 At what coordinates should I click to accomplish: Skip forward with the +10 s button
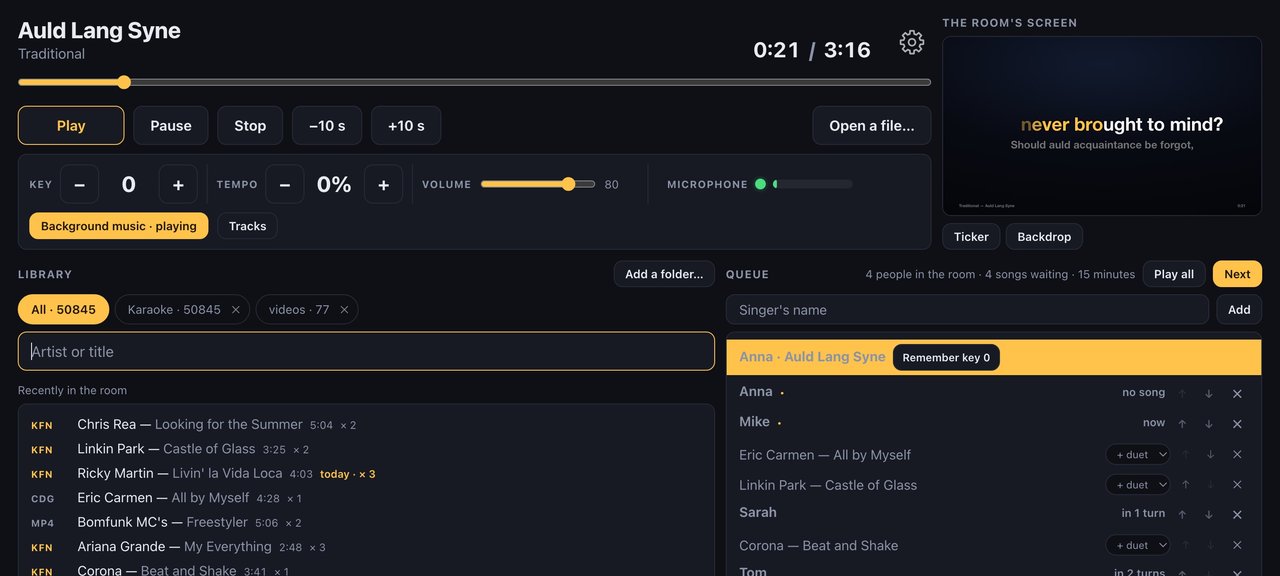(406, 126)
